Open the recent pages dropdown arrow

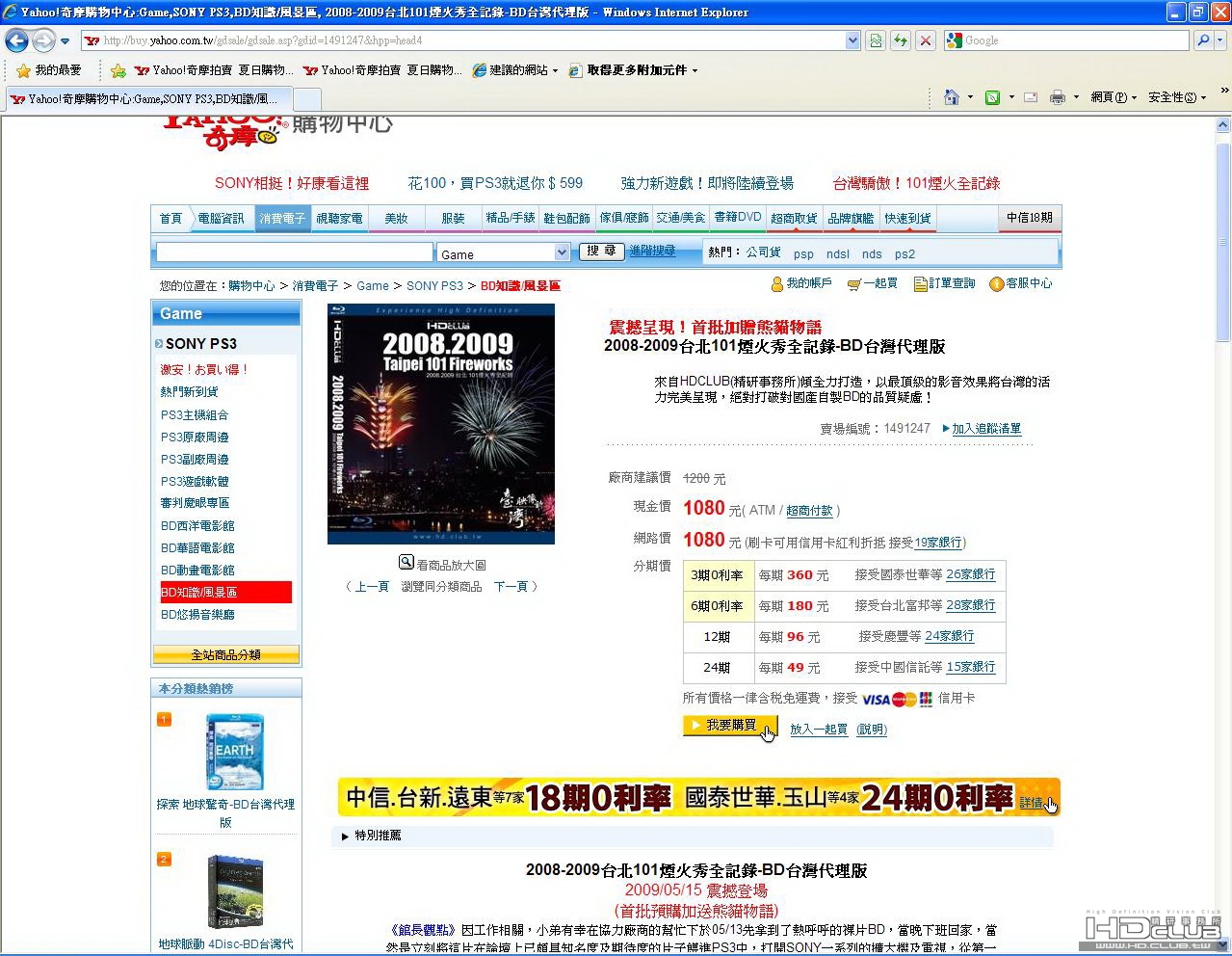[65, 41]
